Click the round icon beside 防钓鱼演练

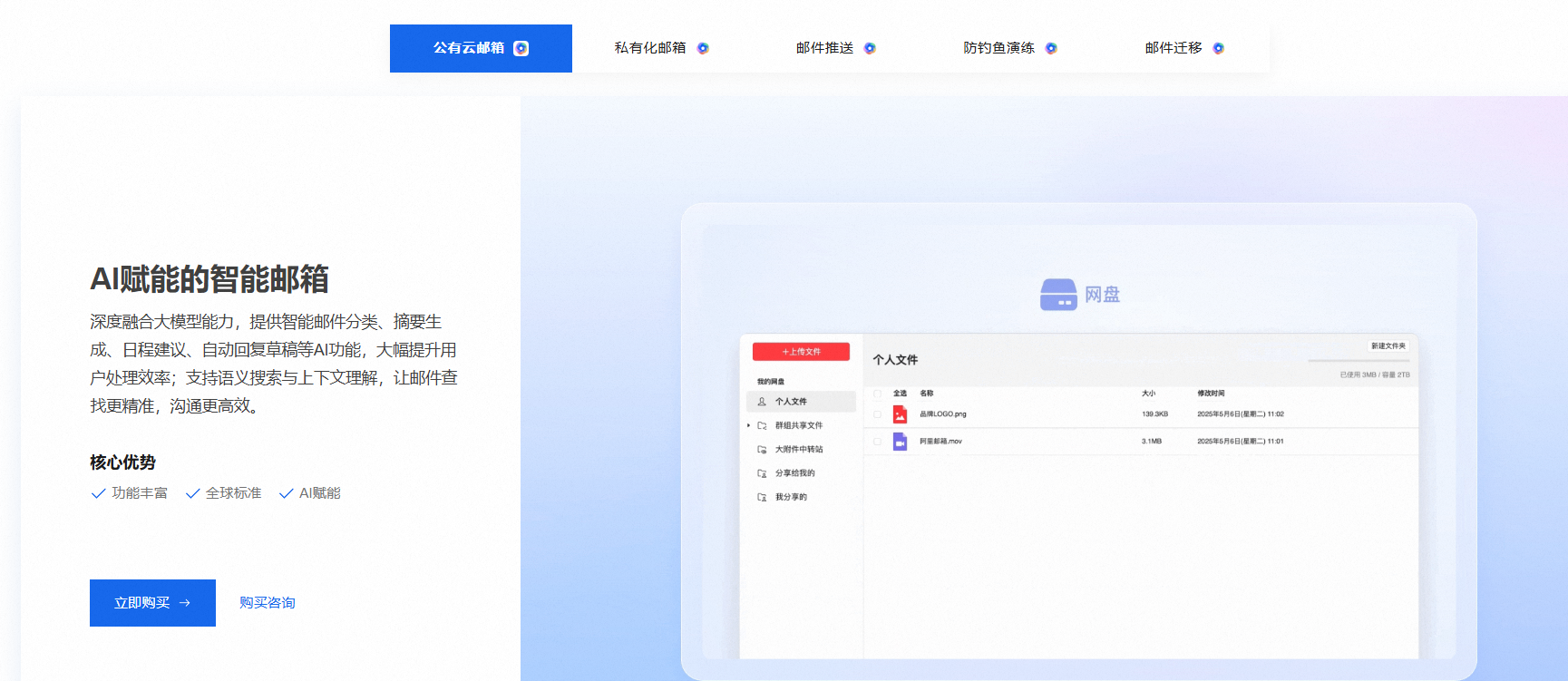[1051, 48]
